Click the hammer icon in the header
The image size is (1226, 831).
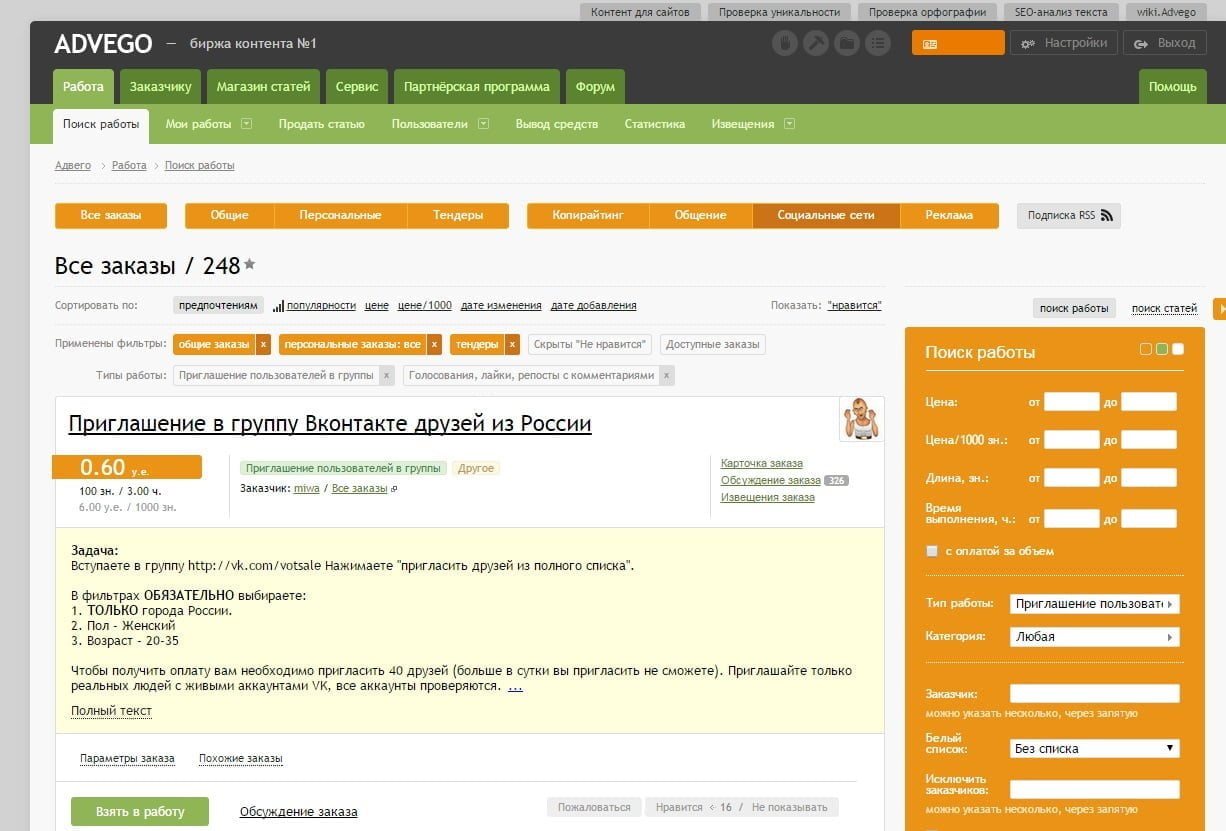816,43
